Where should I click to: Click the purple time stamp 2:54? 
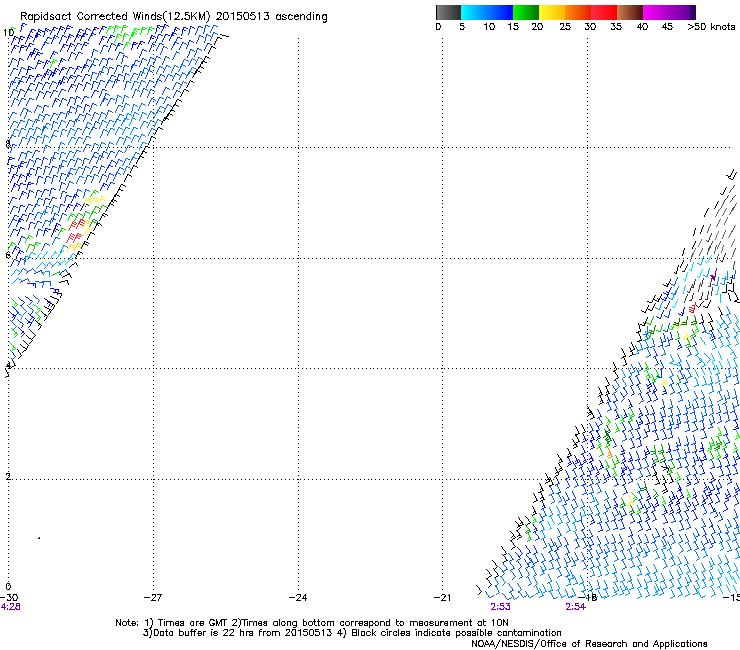click(x=576, y=607)
